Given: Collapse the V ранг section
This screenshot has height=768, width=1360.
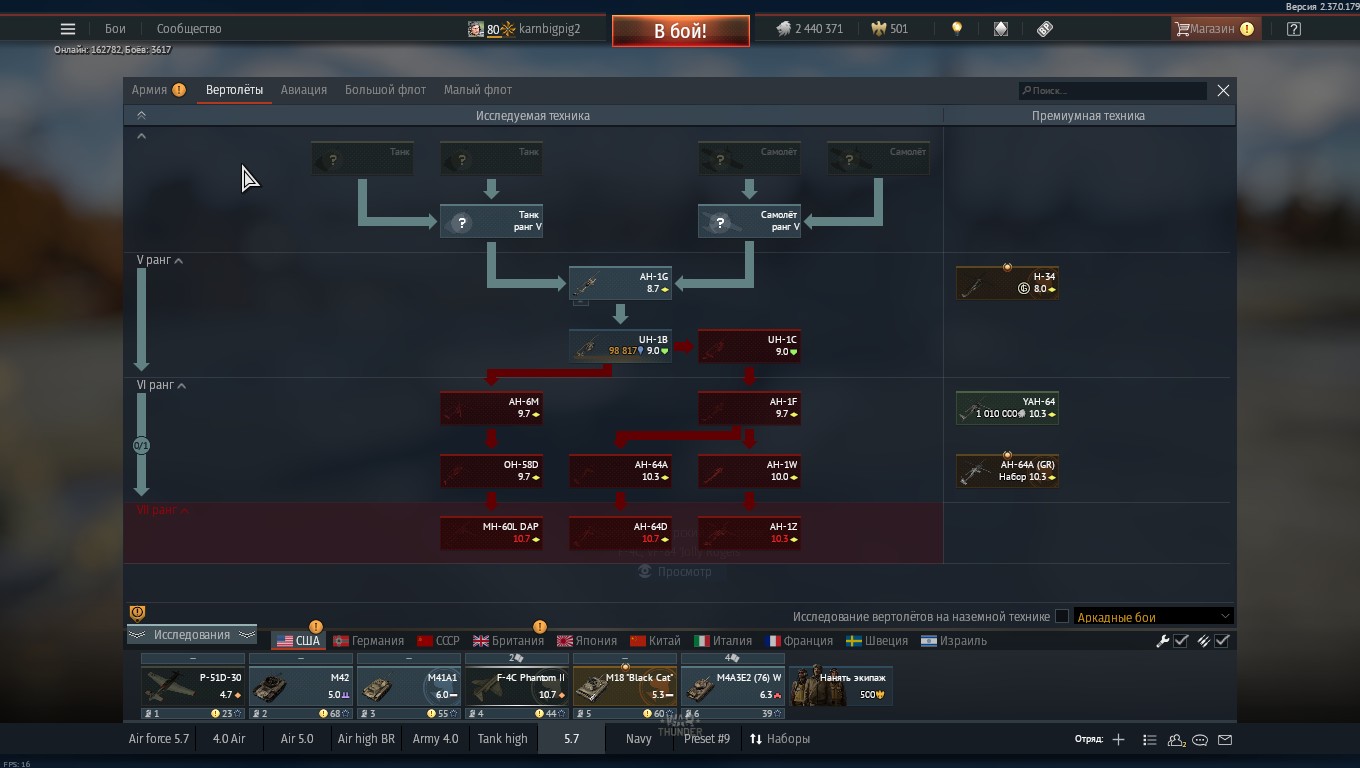Looking at the screenshot, I should [x=161, y=260].
